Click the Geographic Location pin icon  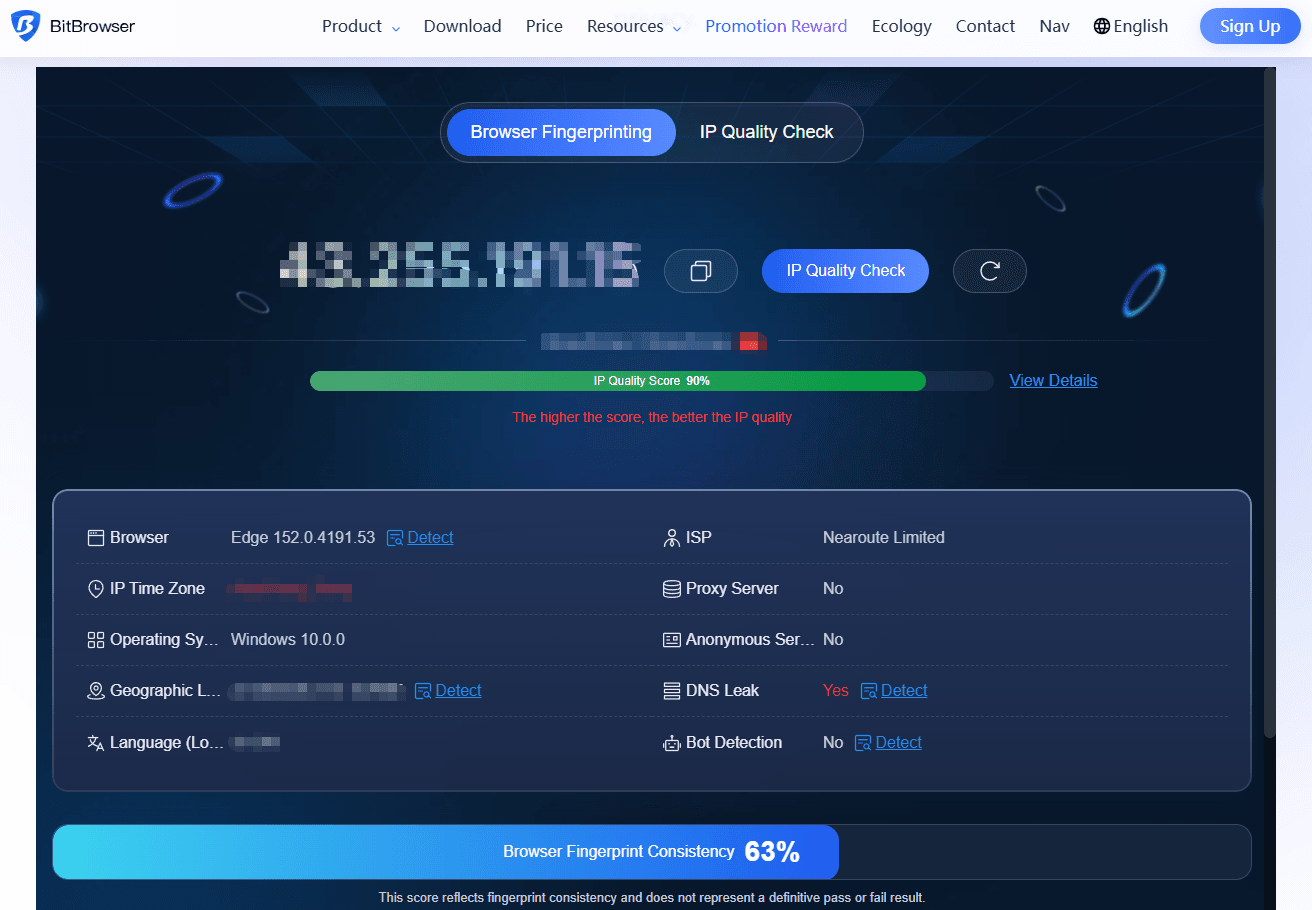(96, 691)
